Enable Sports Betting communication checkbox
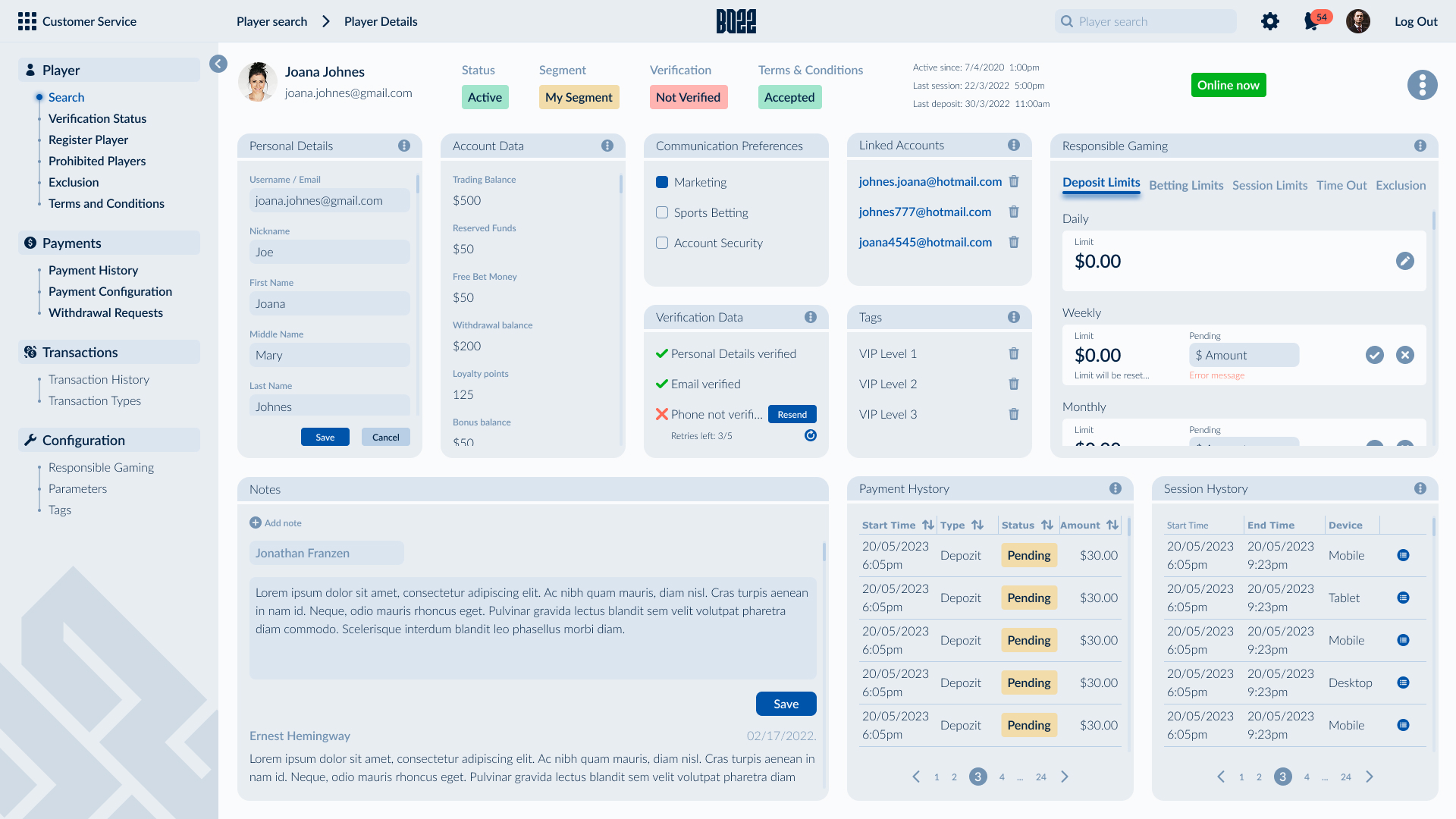Viewport: 1456px width, 819px height. [x=662, y=213]
